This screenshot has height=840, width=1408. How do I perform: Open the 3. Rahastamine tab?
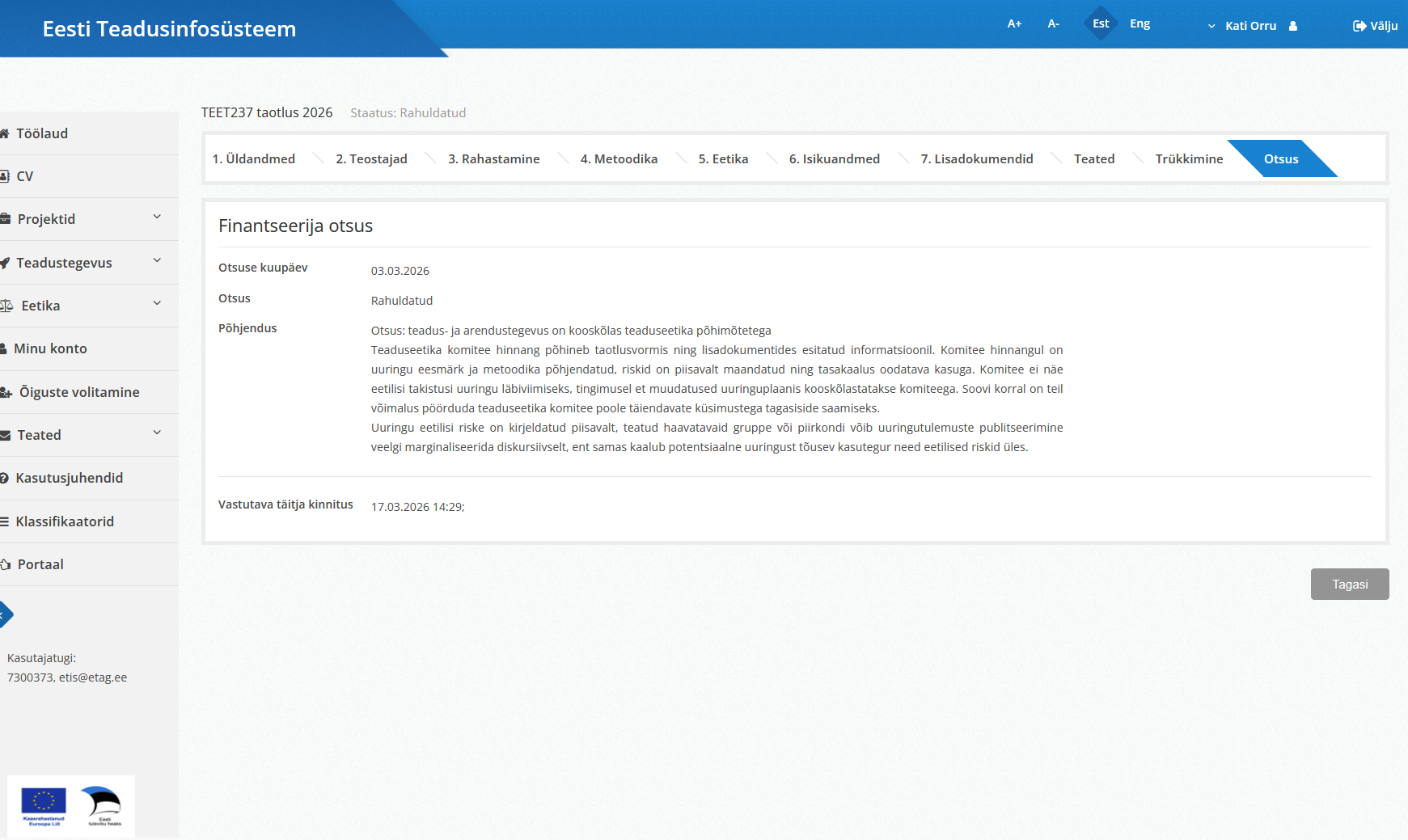[x=493, y=158]
